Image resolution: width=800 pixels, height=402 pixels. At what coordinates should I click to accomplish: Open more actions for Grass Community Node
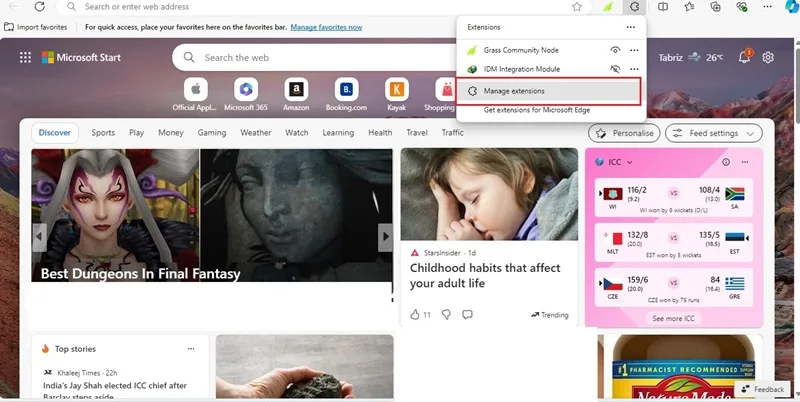pyautogui.click(x=634, y=50)
